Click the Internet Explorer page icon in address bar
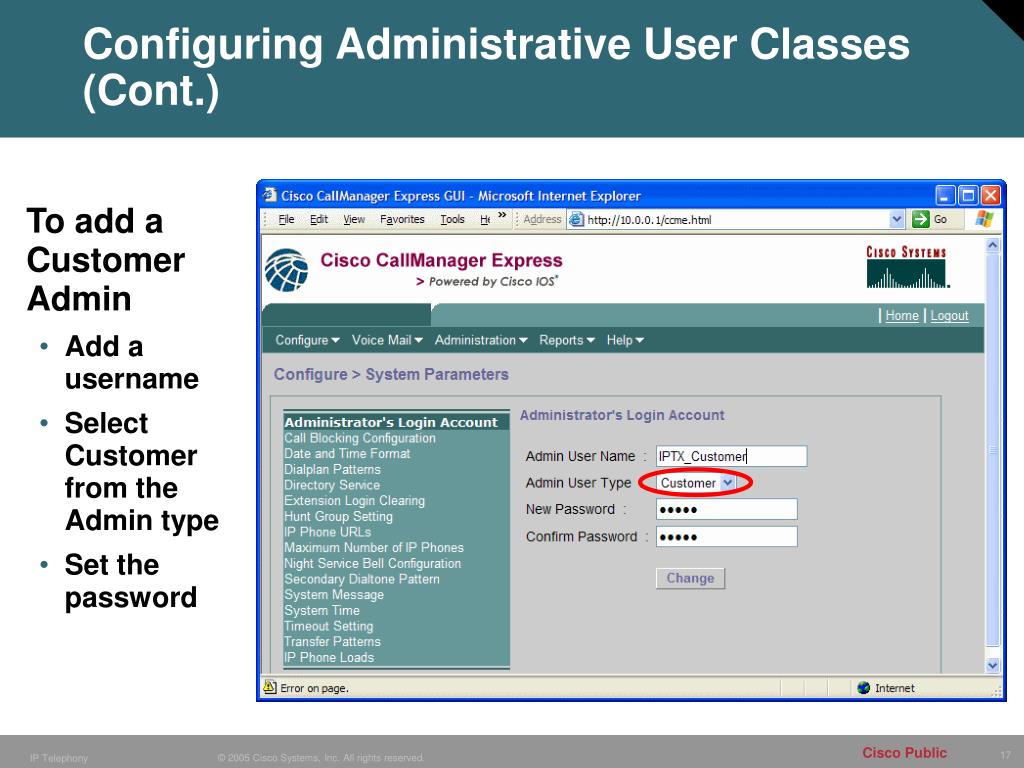Image resolution: width=1024 pixels, height=768 pixels. pyautogui.click(x=576, y=219)
